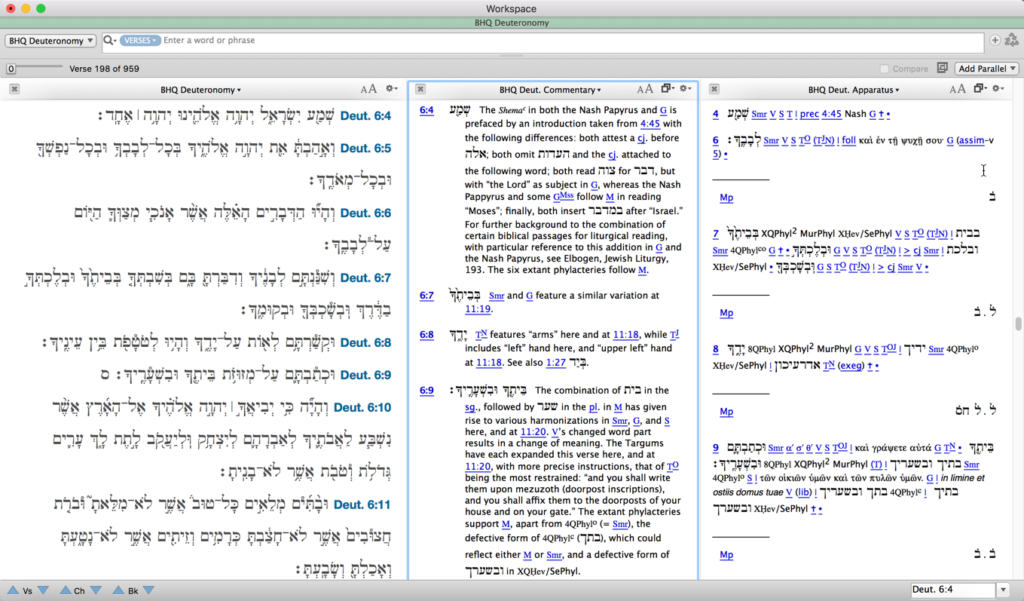Open the settings gear on the Apparatus panel
Screen dimensions: 1024x601
(996, 89)
